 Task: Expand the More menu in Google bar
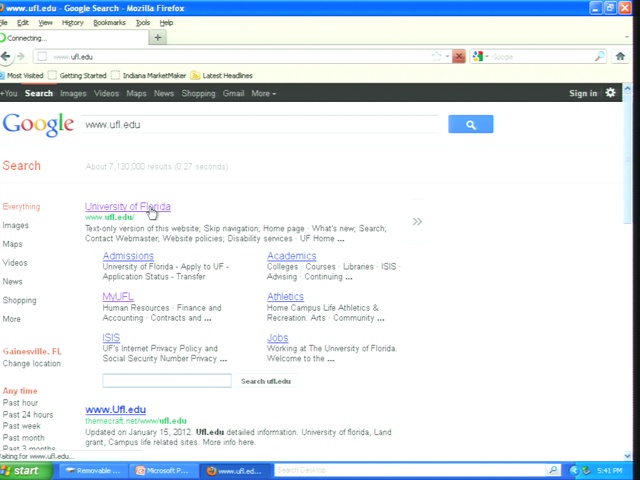264,93
